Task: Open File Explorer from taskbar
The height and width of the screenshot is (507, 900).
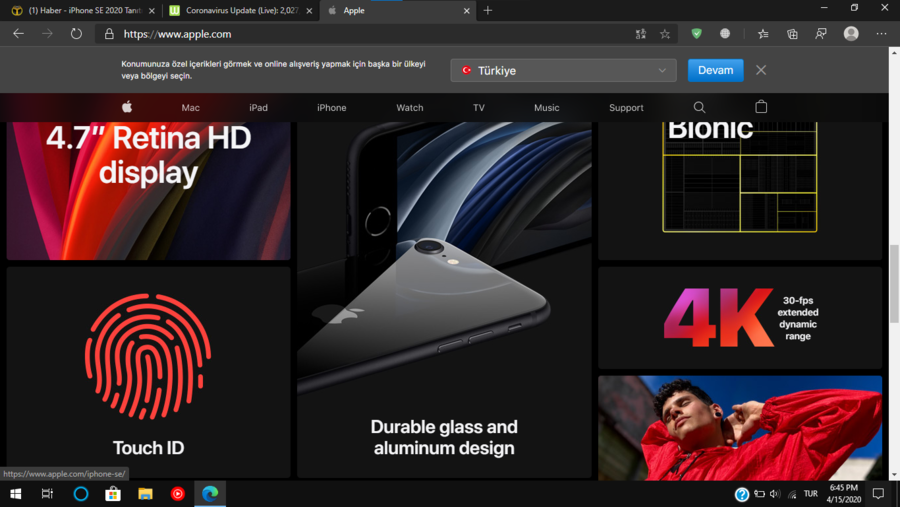Action: (x=145, y=494)
